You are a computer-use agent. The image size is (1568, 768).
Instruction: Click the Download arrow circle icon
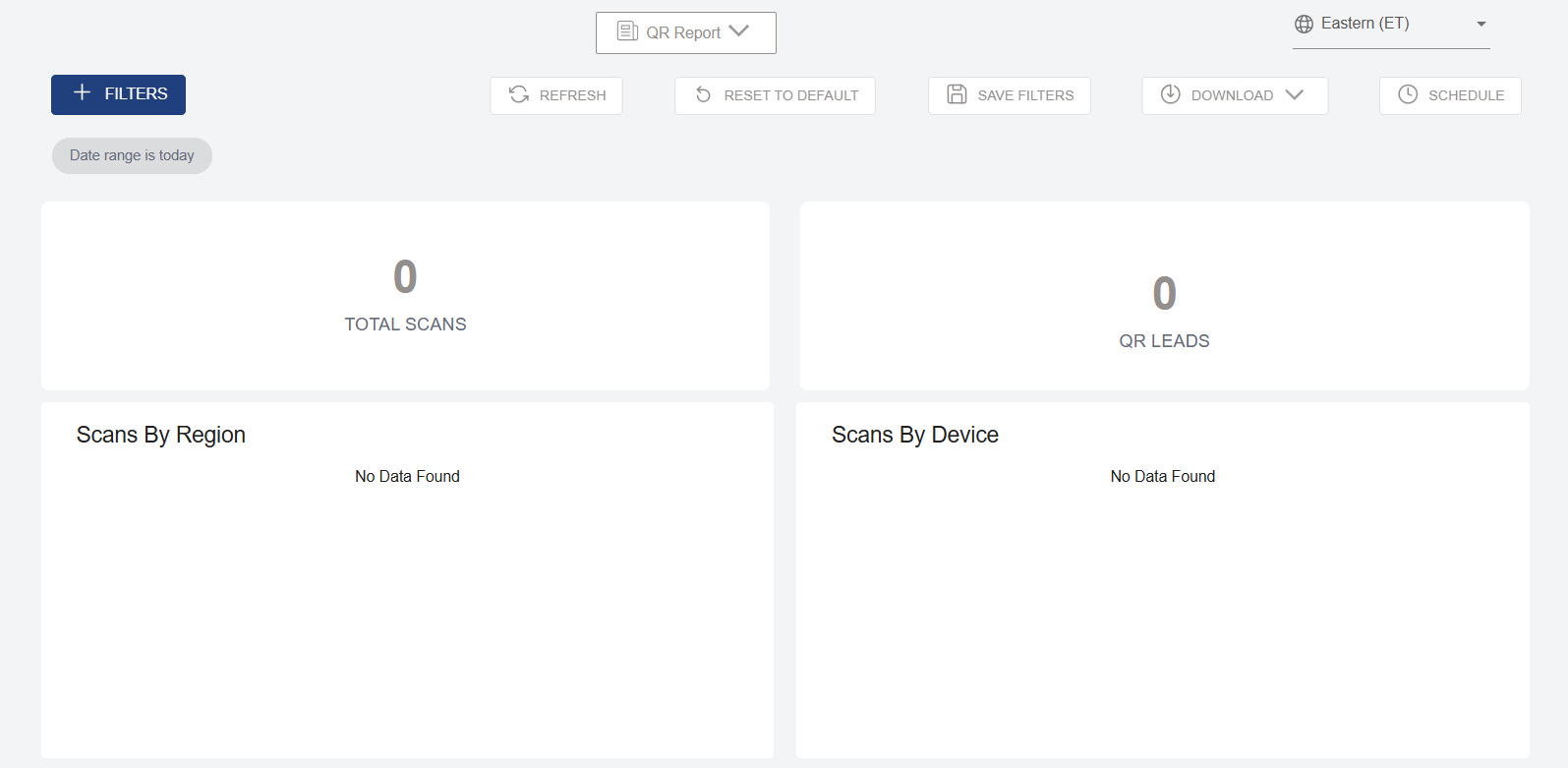pos(1170,94)
